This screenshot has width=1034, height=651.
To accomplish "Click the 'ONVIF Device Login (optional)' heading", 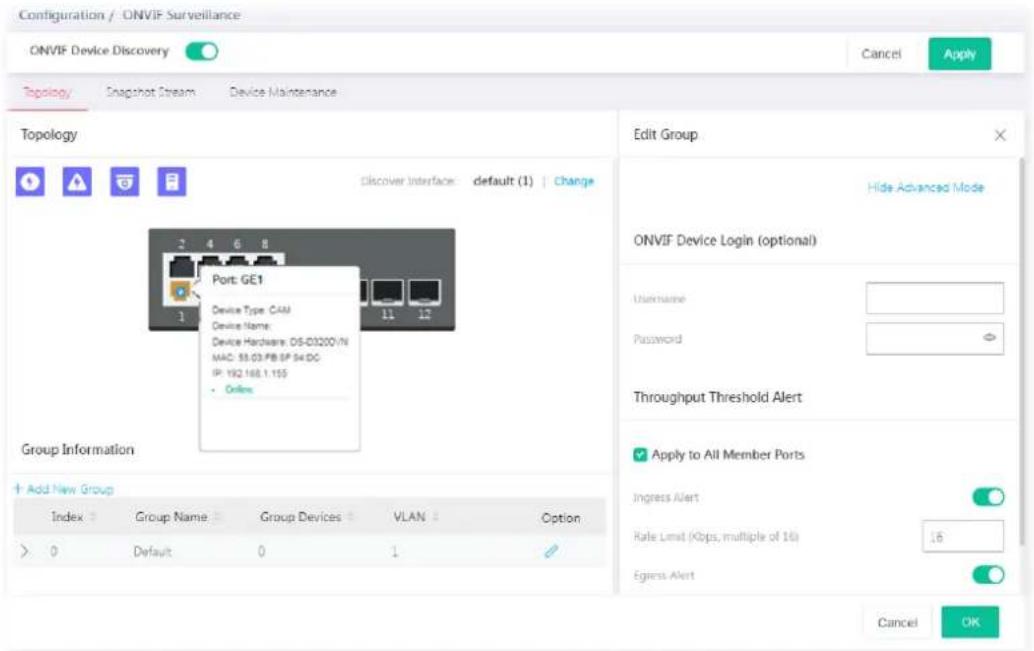I will click(x=725, y=240).
